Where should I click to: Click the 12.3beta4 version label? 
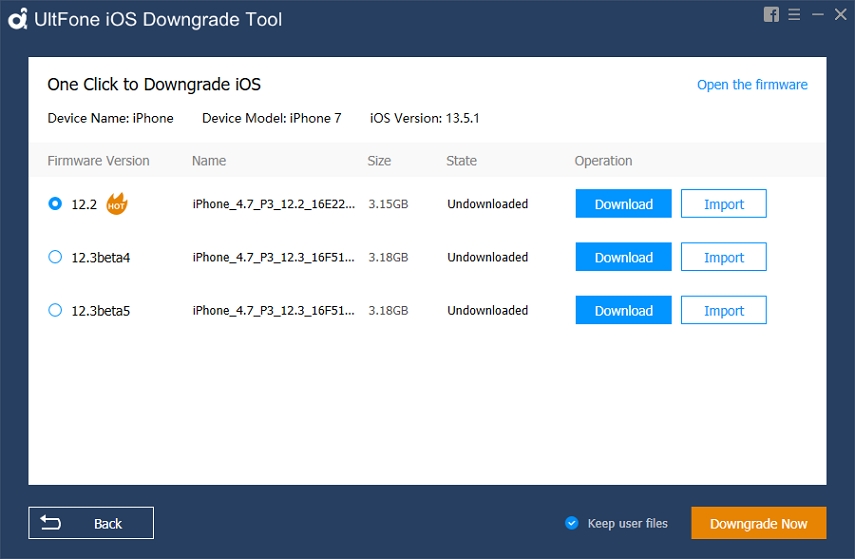point(101,257)
